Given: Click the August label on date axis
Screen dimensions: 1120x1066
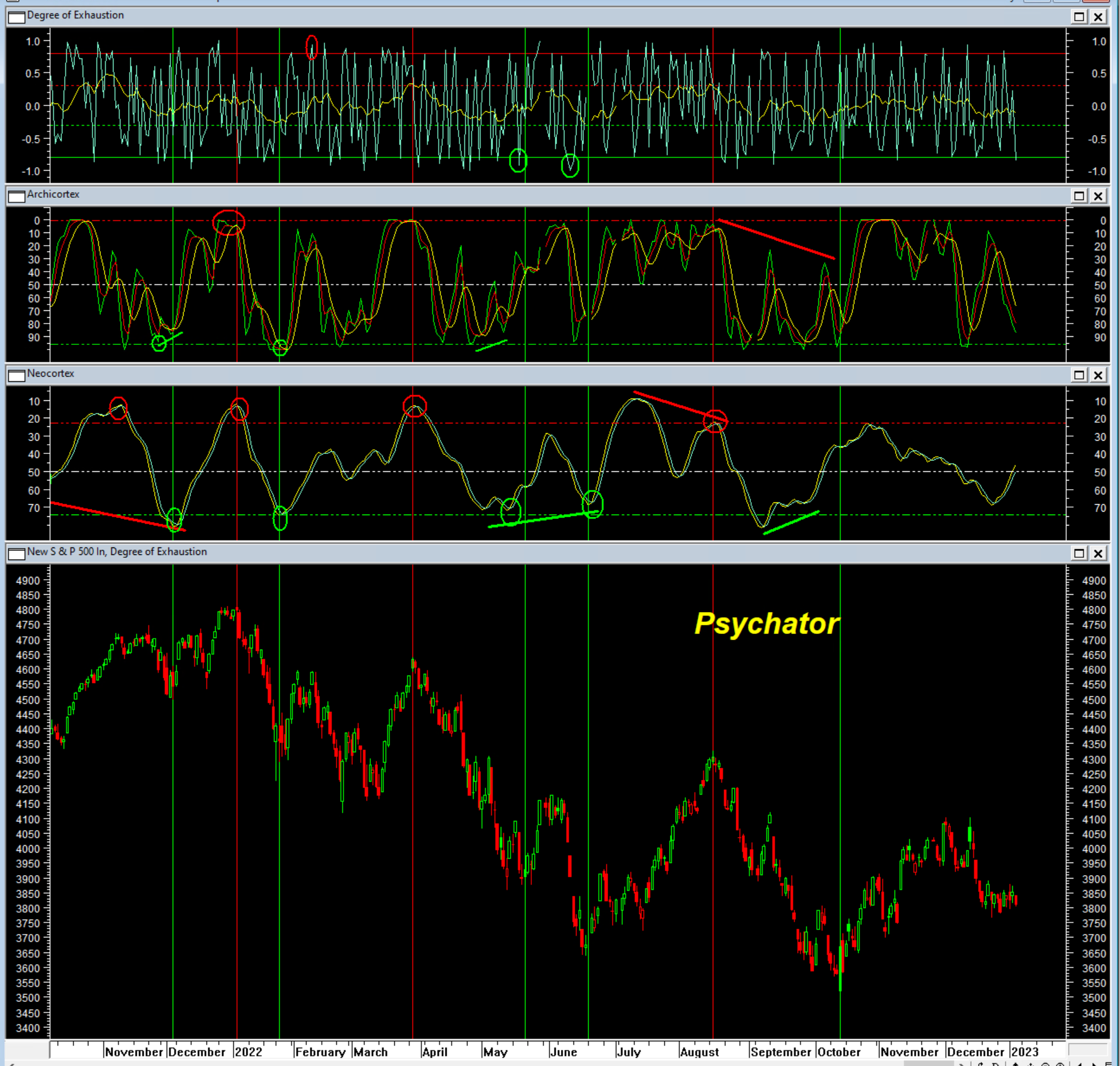Looking at the screenshot, I should (x=699, y=1052).
